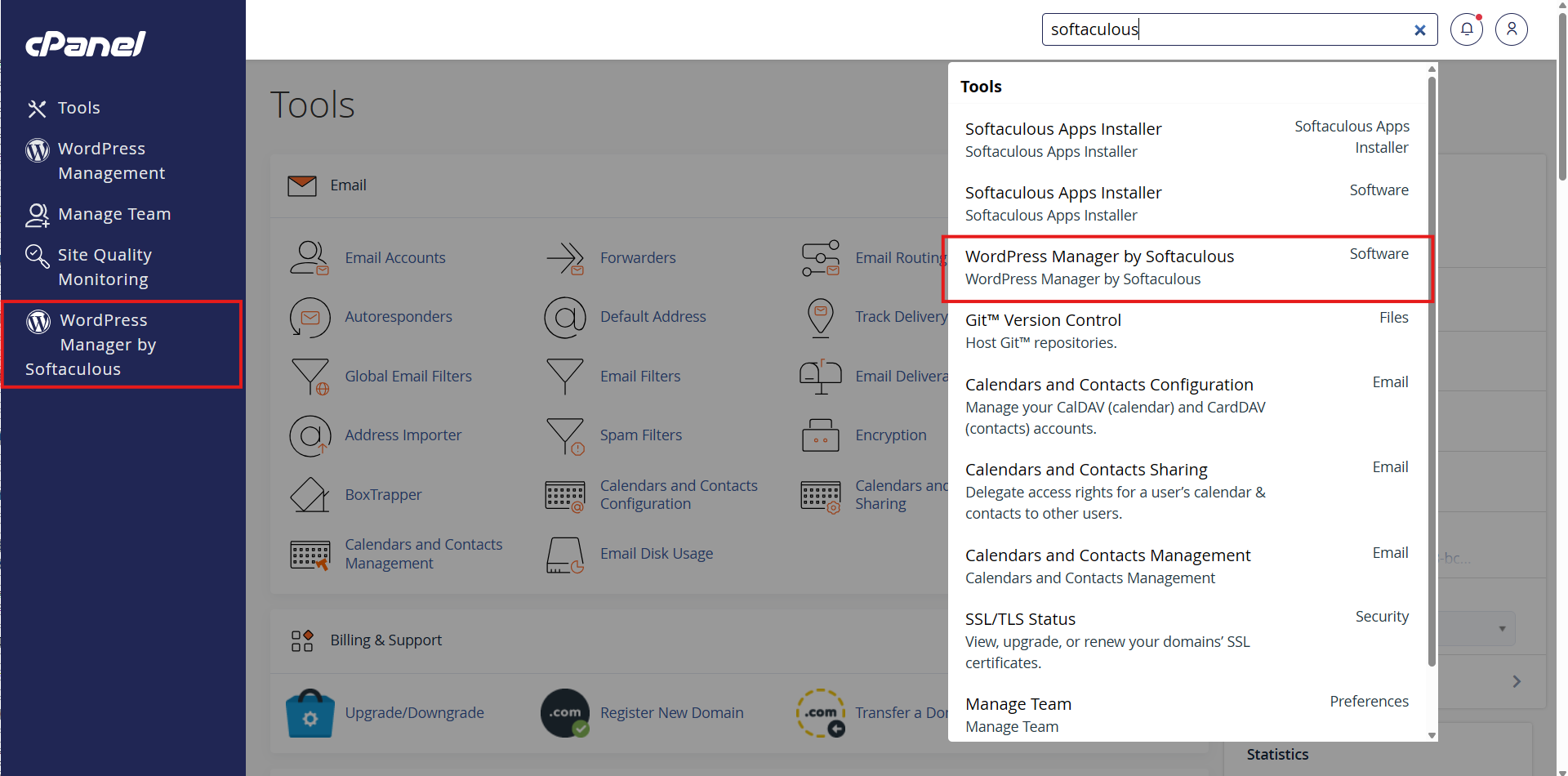Open the dimmed dropdown in right panel

click(x=1476, y=629)
